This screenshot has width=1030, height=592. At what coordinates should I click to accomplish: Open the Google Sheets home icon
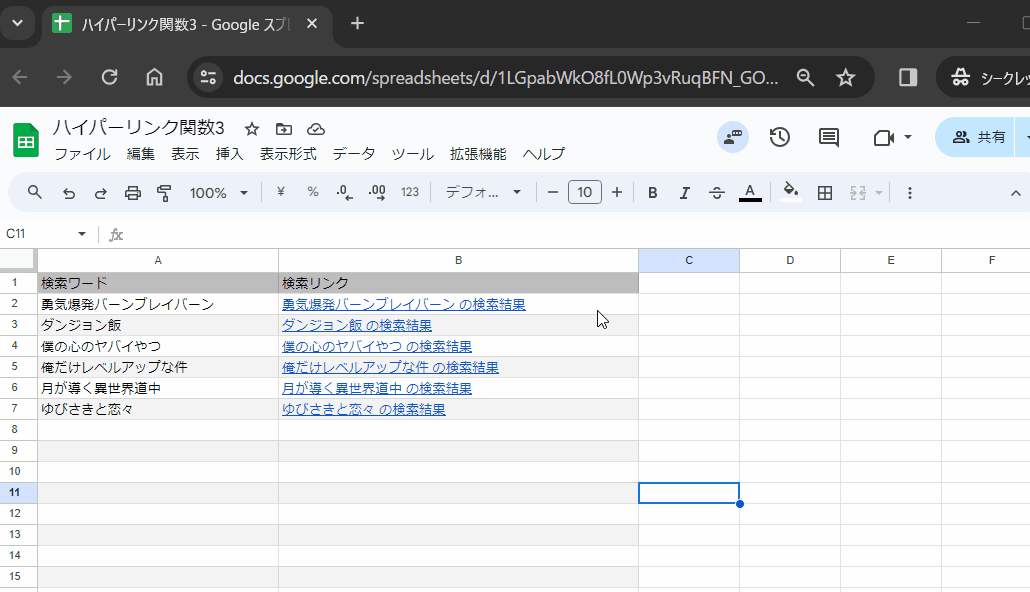coord(26,140)
